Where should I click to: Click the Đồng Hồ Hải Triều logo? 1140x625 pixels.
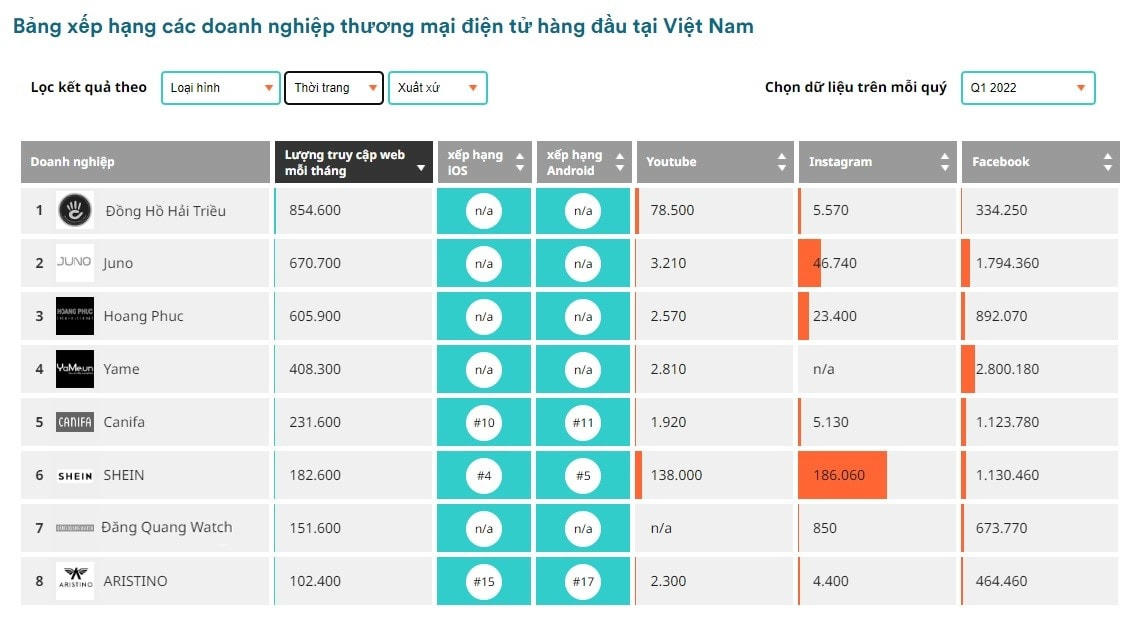point(75,210)
